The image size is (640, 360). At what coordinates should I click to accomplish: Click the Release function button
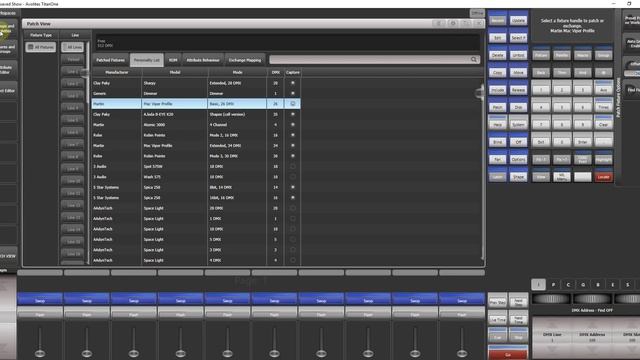click(518, 90)
